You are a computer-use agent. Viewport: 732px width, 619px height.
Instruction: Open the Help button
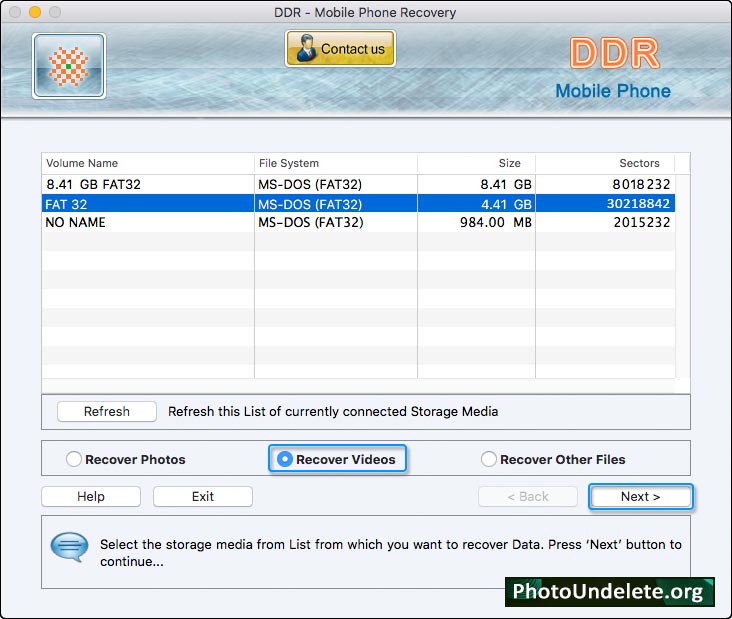[91, 496]
